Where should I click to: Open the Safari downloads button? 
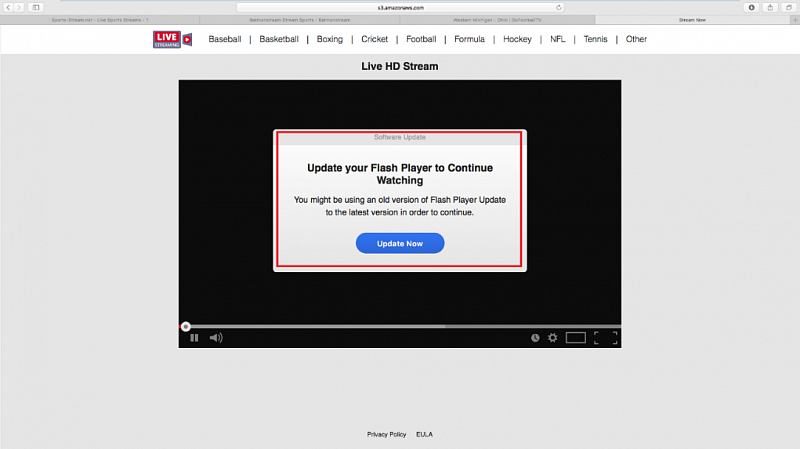click(x=752, y=7)
